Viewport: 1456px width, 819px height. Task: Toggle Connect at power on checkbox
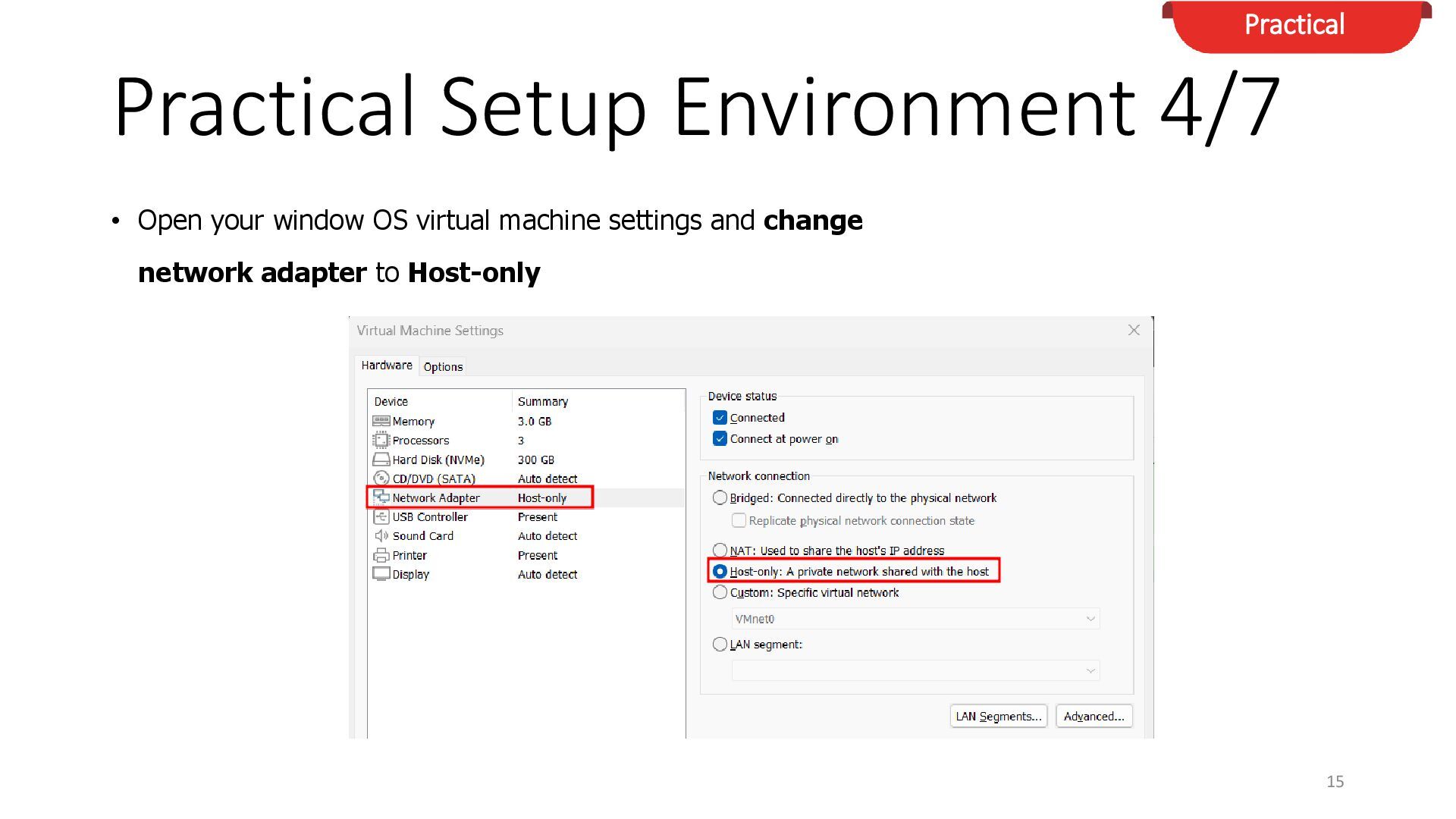[720, 439]
